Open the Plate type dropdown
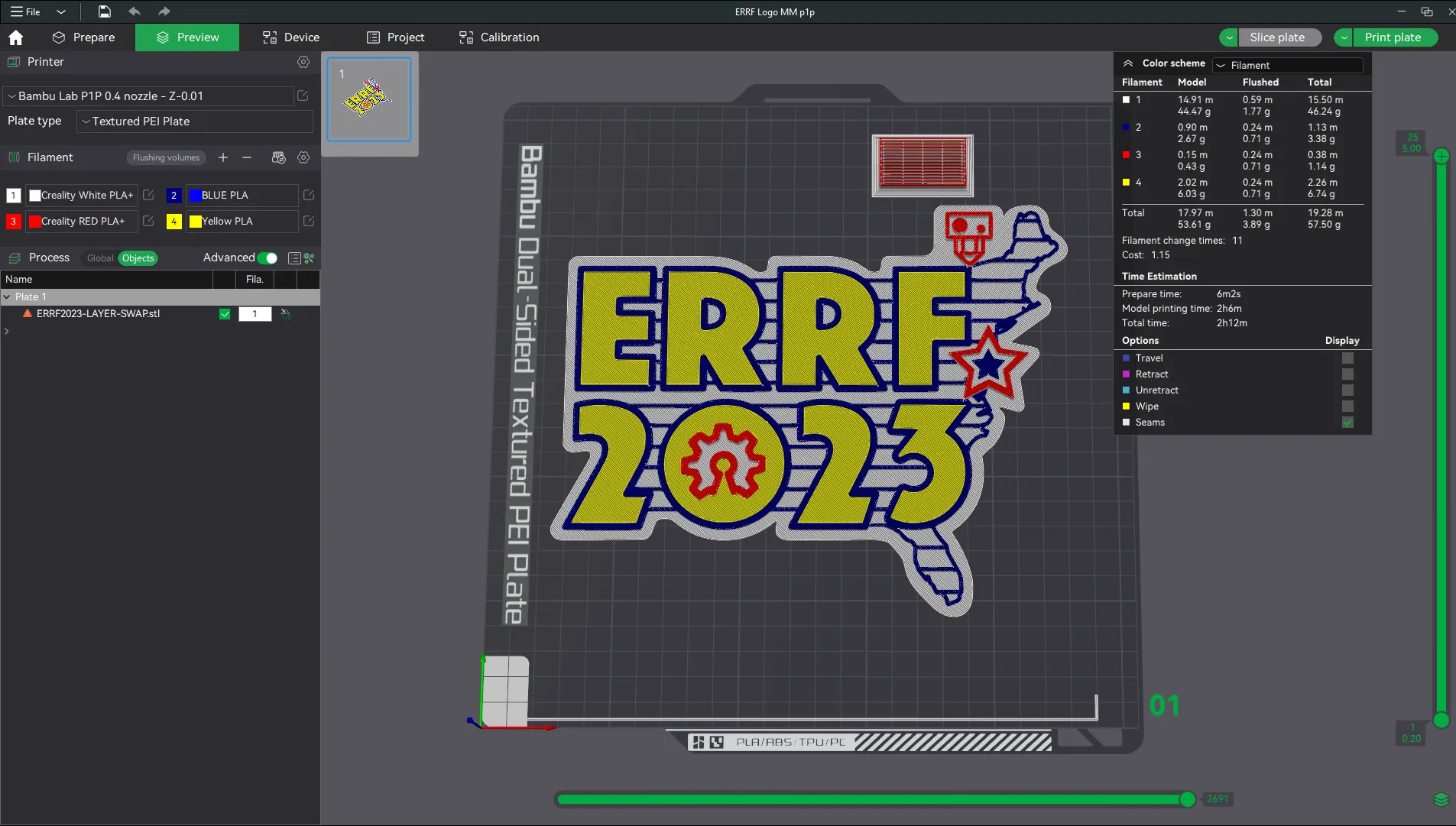 193,121
